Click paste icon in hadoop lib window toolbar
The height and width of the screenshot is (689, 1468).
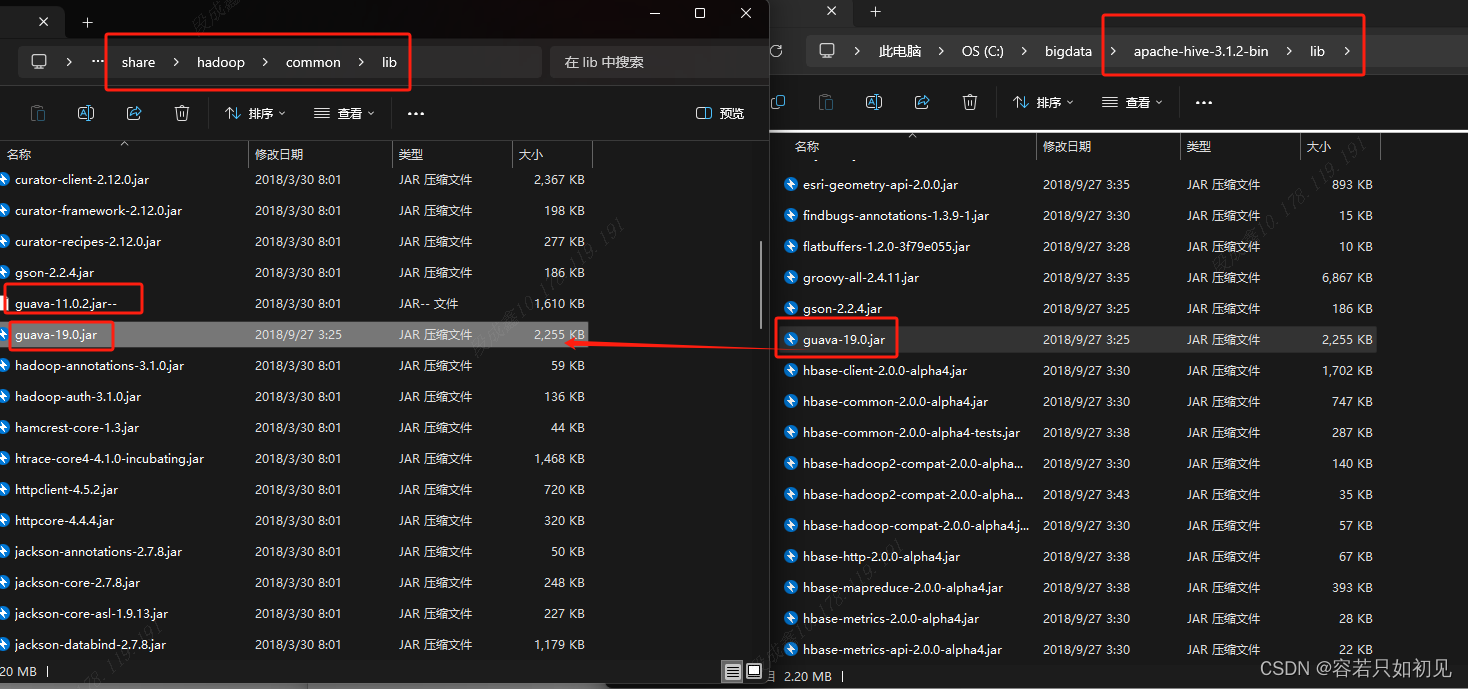[x=38, y=113]
